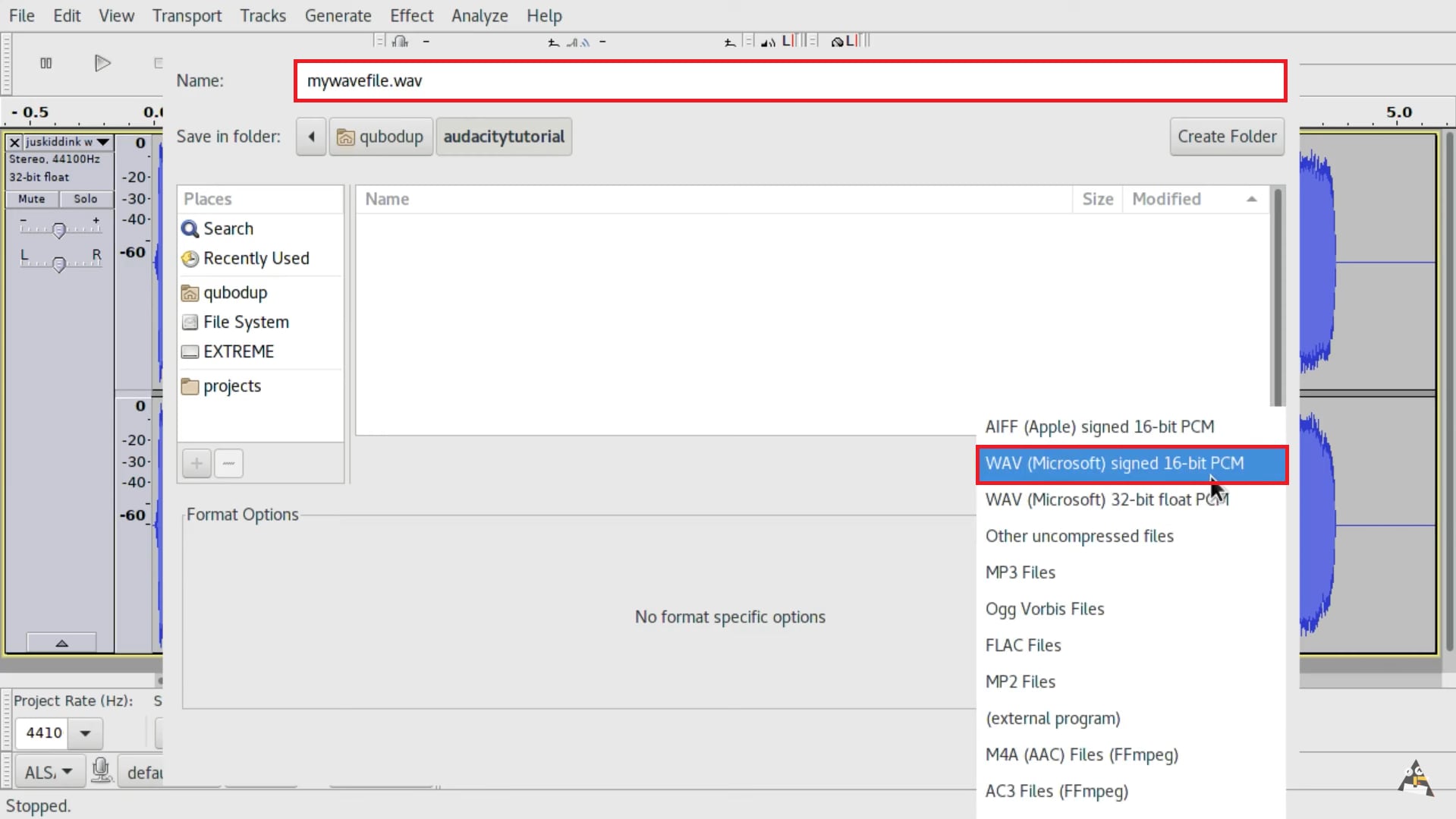Click the file Name input field
The image size is (1456, 819).
(x=790, y=81)
